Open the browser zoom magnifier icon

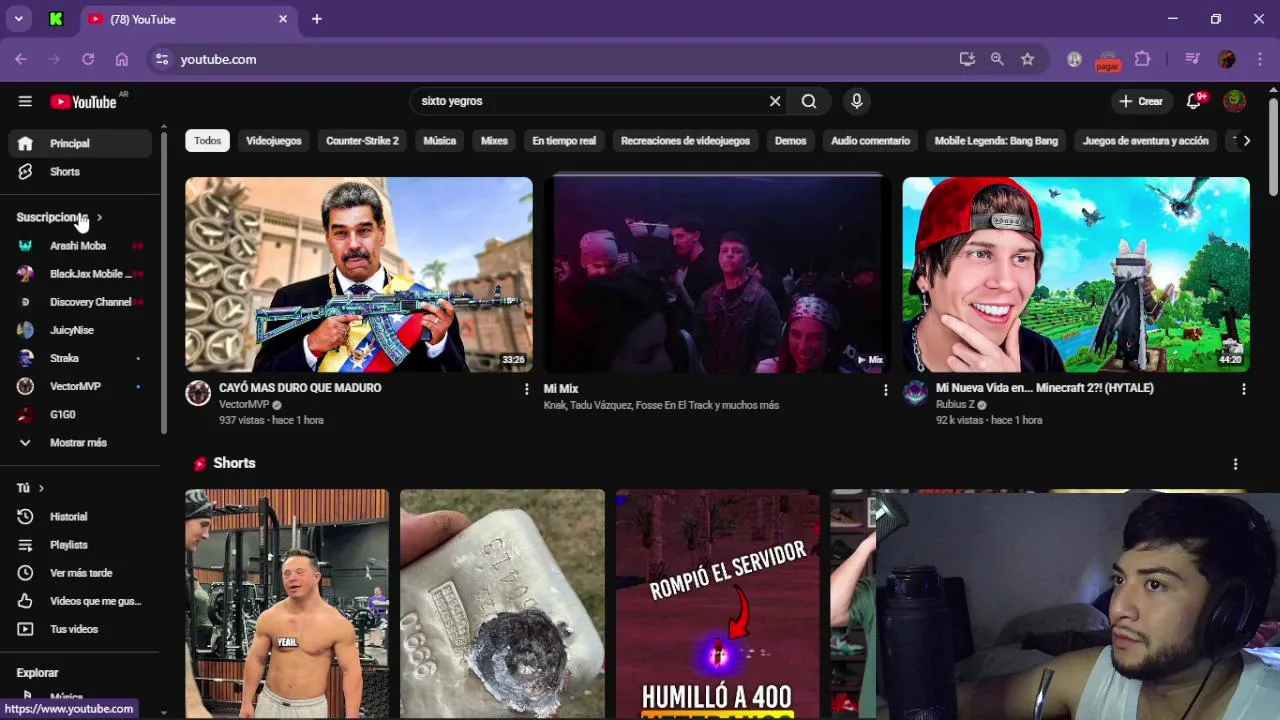997,59
